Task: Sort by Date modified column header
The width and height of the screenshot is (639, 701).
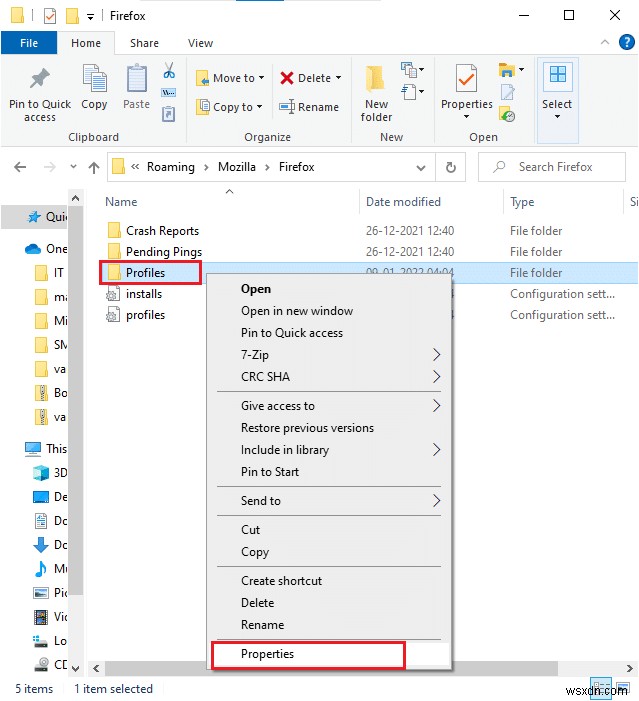Action: click(x=403, y=202)
